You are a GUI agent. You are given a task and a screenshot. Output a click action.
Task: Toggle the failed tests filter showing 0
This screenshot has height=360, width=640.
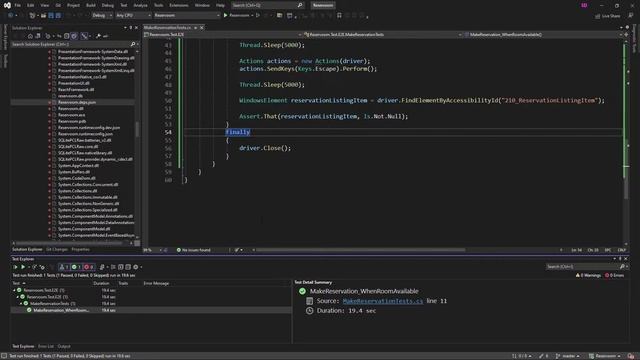point(89,267)
